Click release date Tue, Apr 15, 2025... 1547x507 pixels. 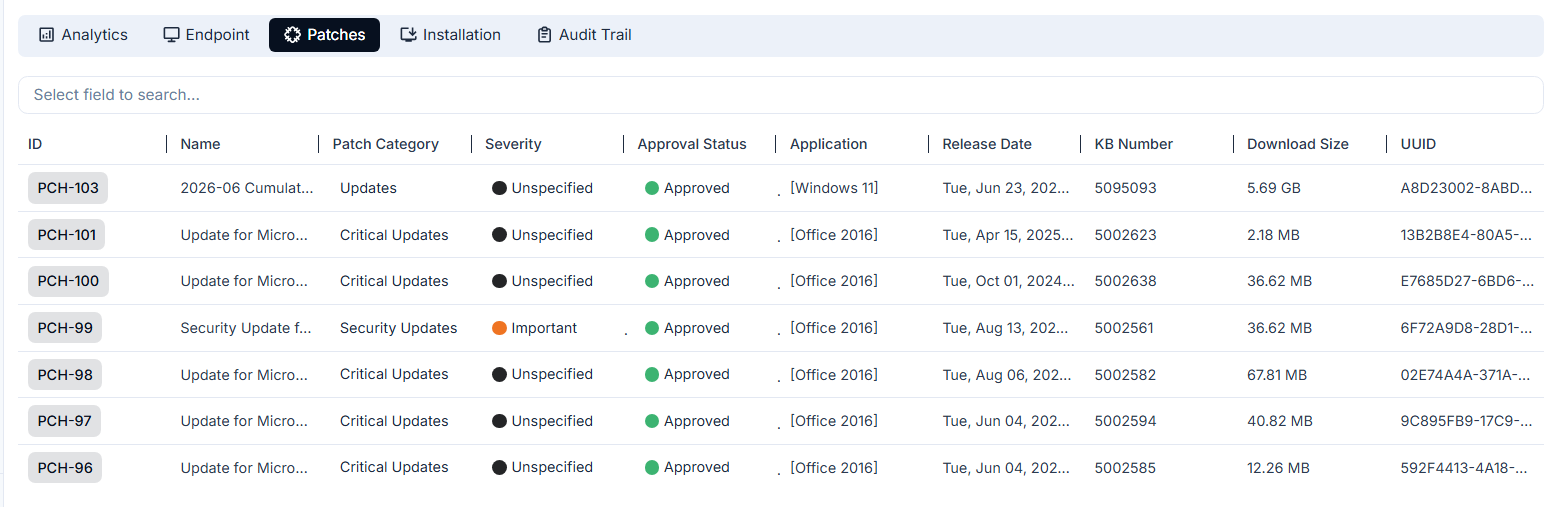pos(1008,235)
